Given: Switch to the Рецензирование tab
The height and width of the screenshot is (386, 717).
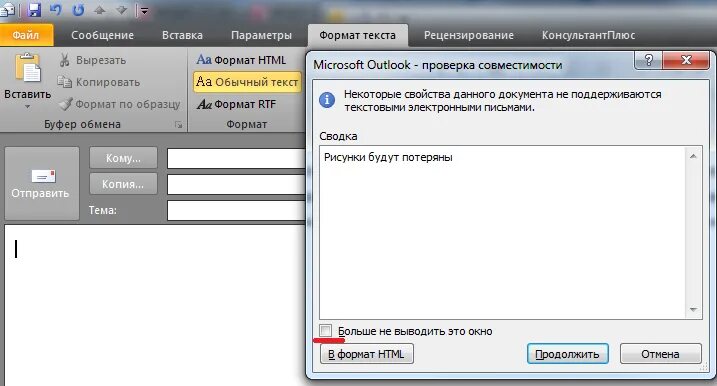Looking at the screenshot, I should click(x=469, y=35).
